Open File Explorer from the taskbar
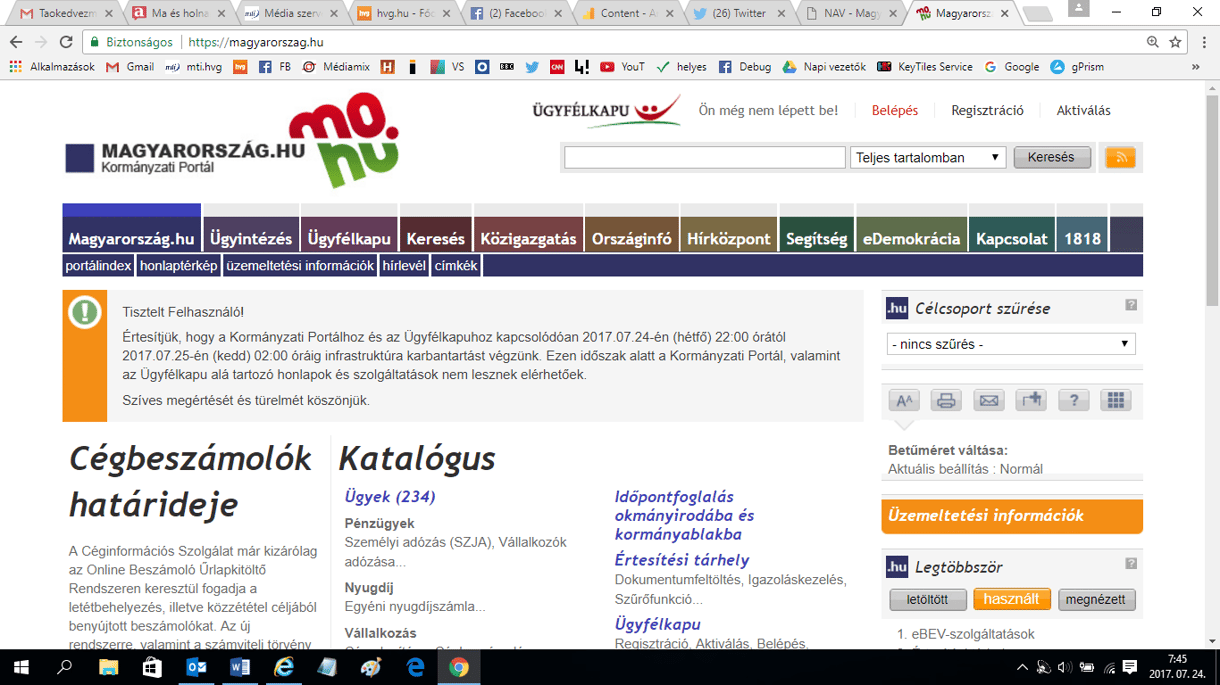This screenshot has width=1220, height=685. tap(108, 667)
